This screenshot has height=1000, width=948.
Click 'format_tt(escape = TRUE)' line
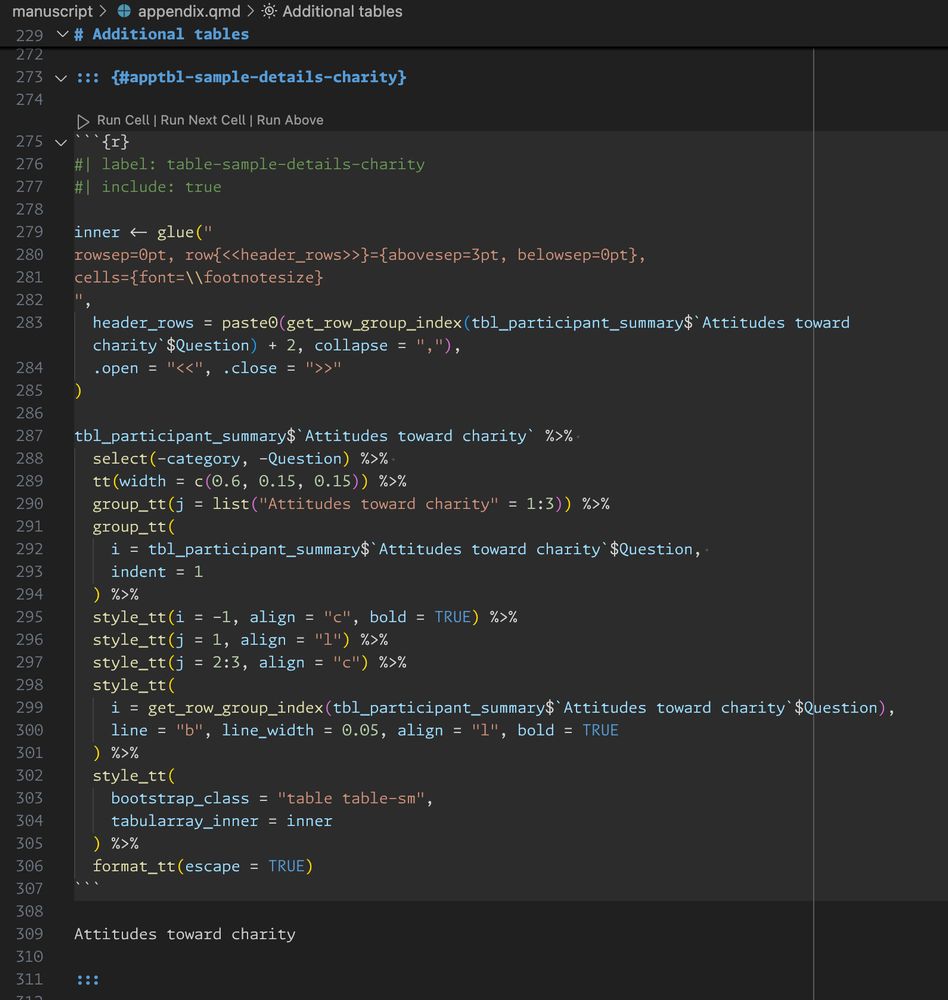[x=203, y=866]
